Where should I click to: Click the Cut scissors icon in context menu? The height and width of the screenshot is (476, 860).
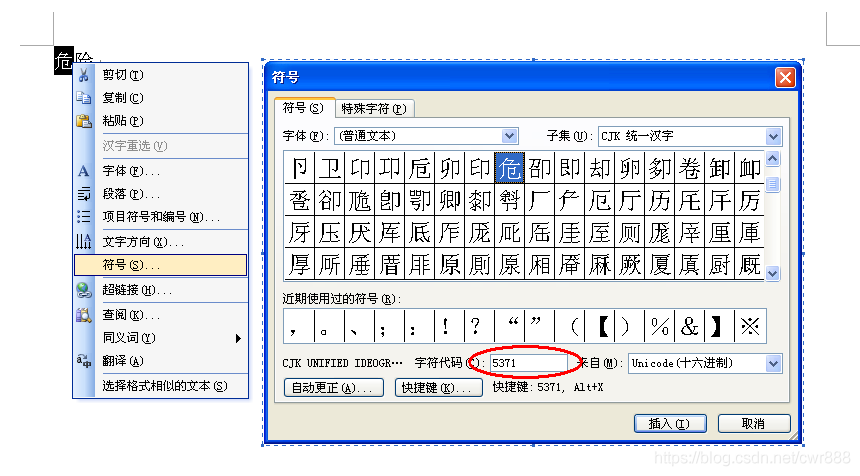pyautogui.click(x=84, y=75)
